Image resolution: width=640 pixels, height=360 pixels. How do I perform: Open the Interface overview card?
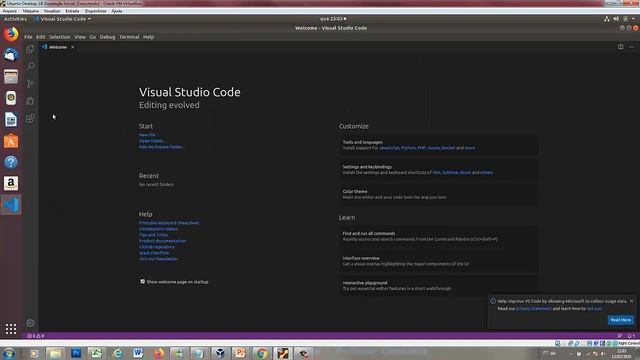[439, 261]
